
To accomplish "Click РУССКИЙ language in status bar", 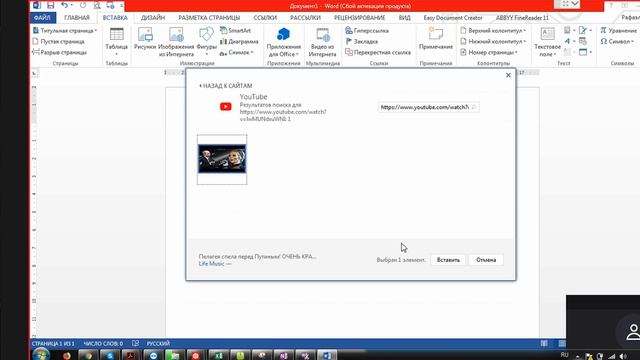I will (x=158, y=344).
